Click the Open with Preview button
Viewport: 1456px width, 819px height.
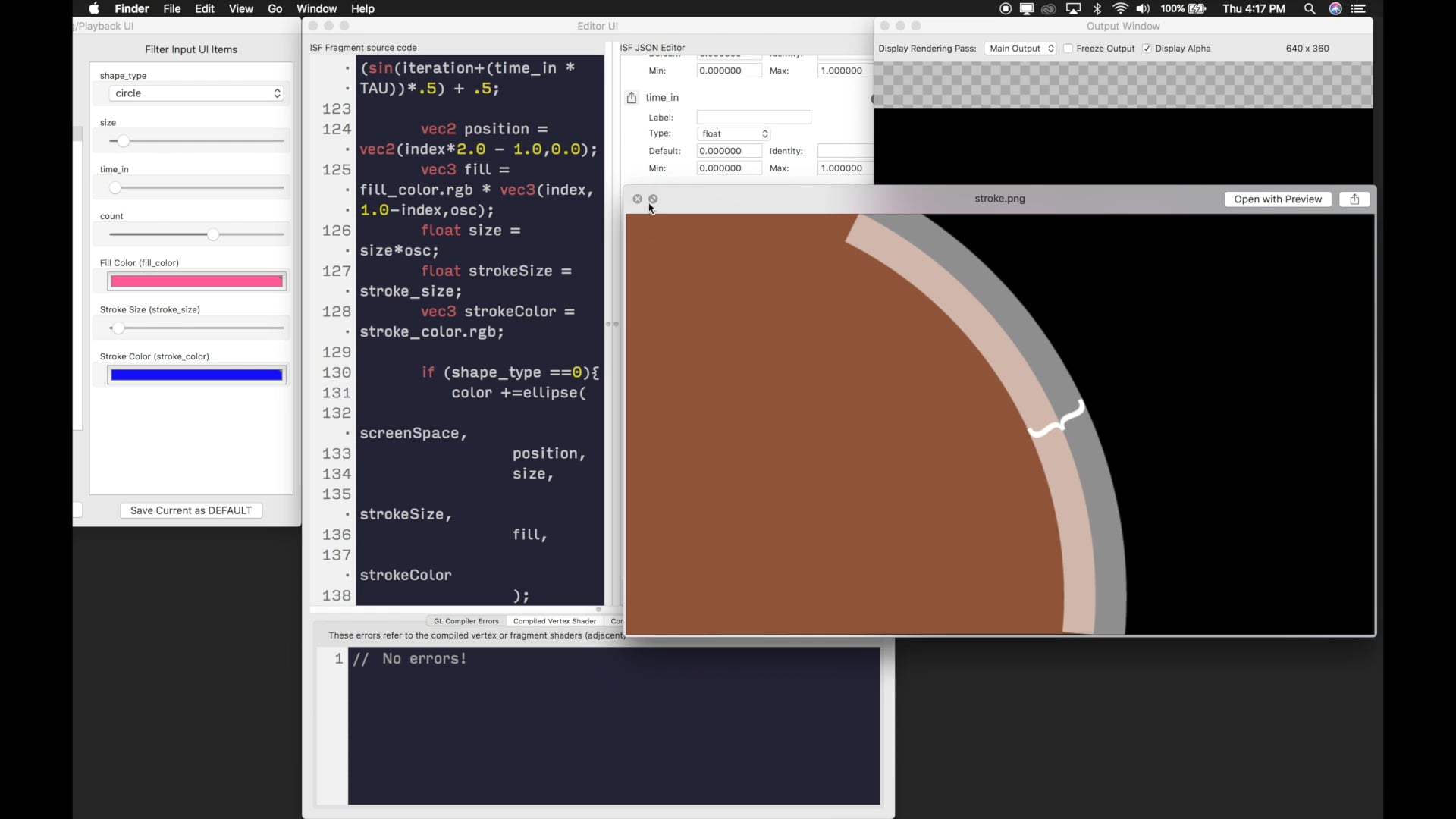tap(1277, 199)
